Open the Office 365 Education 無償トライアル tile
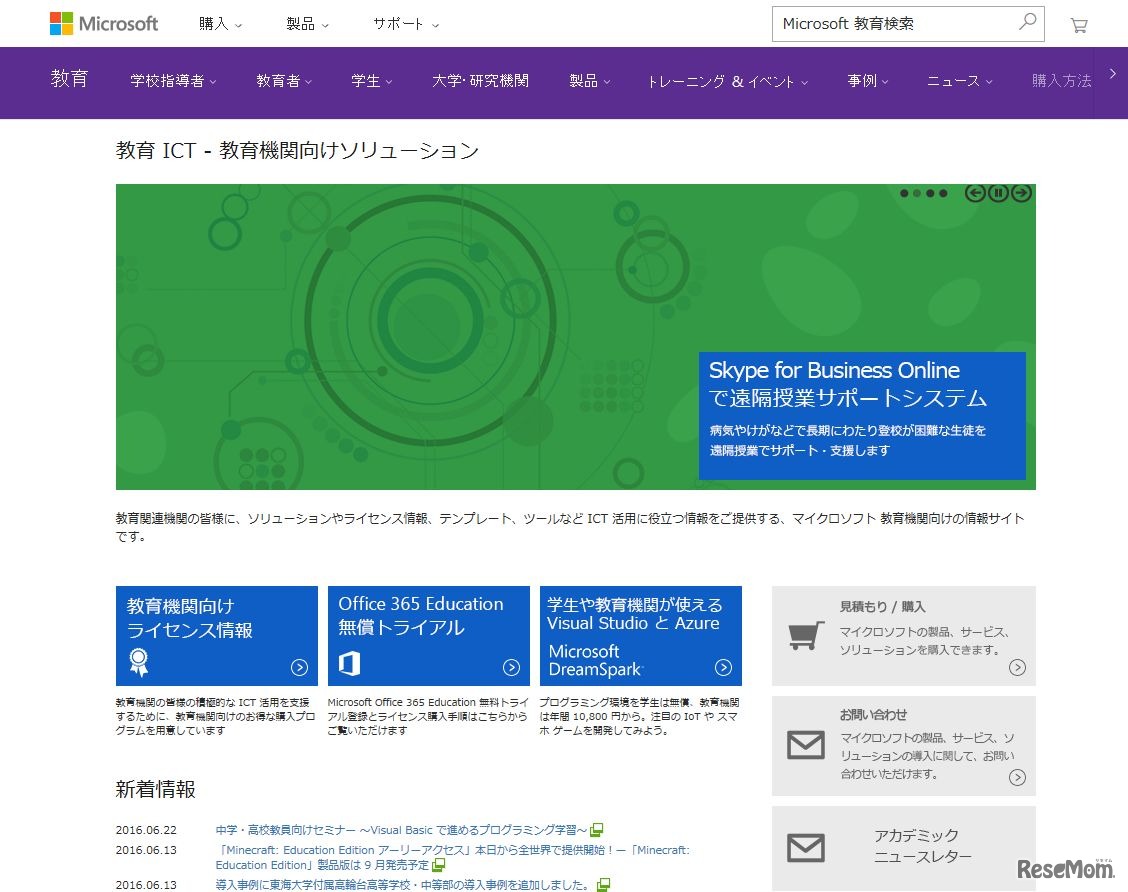 point(428,635)
